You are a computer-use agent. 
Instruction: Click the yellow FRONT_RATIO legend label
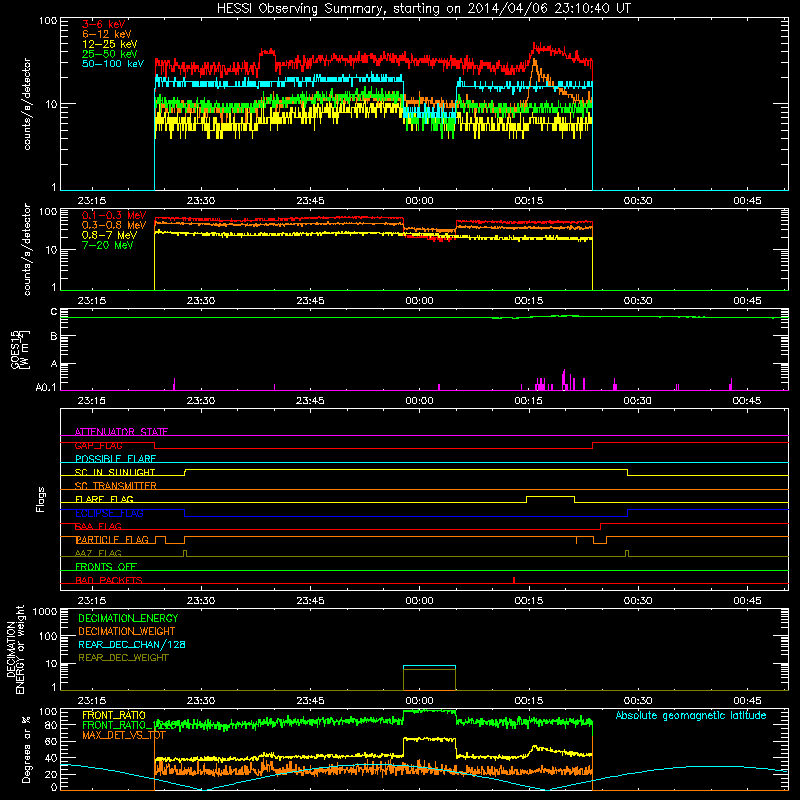tap(114, 715)
